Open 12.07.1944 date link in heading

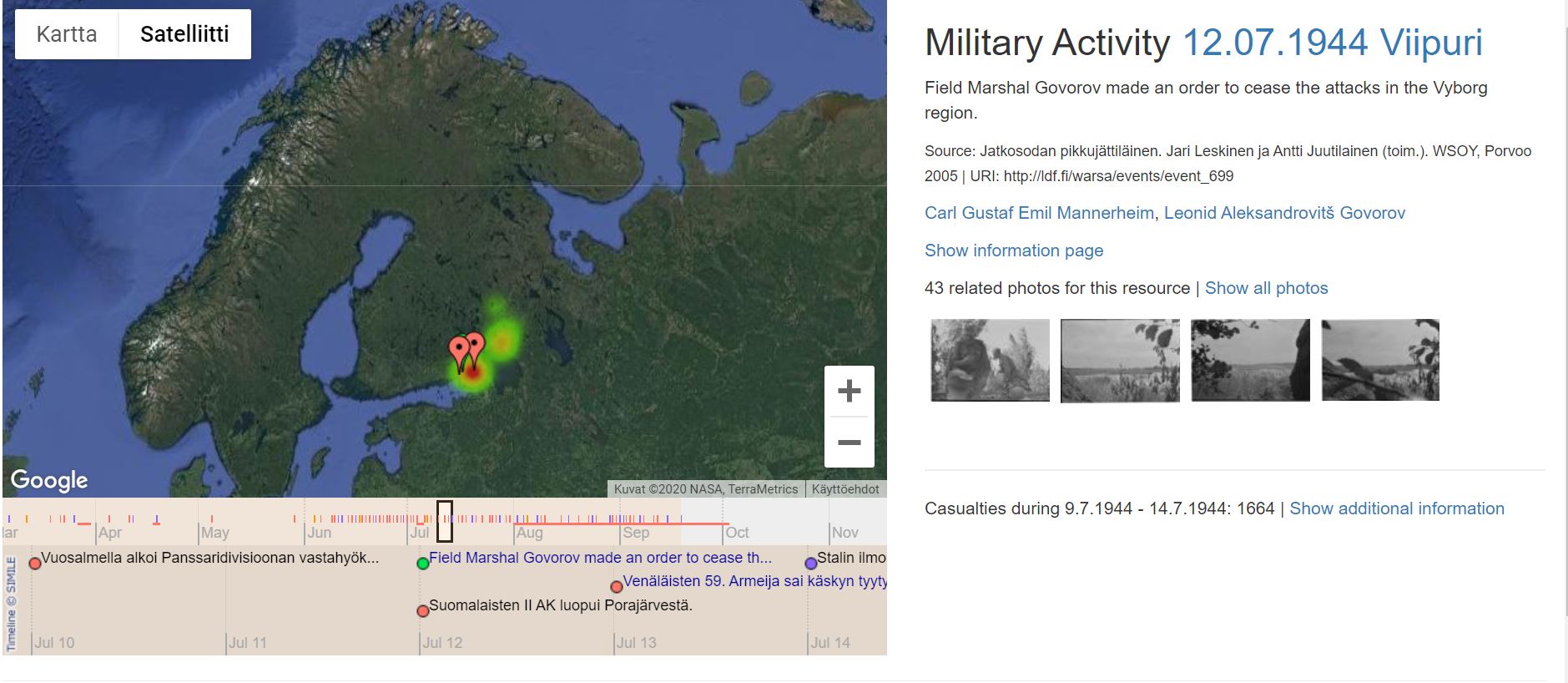click(1275, 43)
